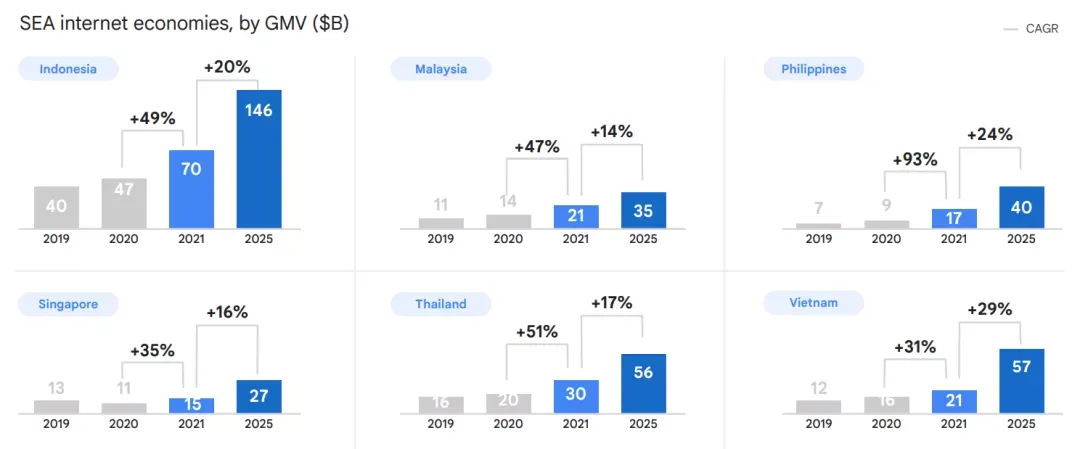Viewport: 1080px width, 449px height.
Task: Click Philippines' 2025 bar showing 40
Action: click(1021, 207)
